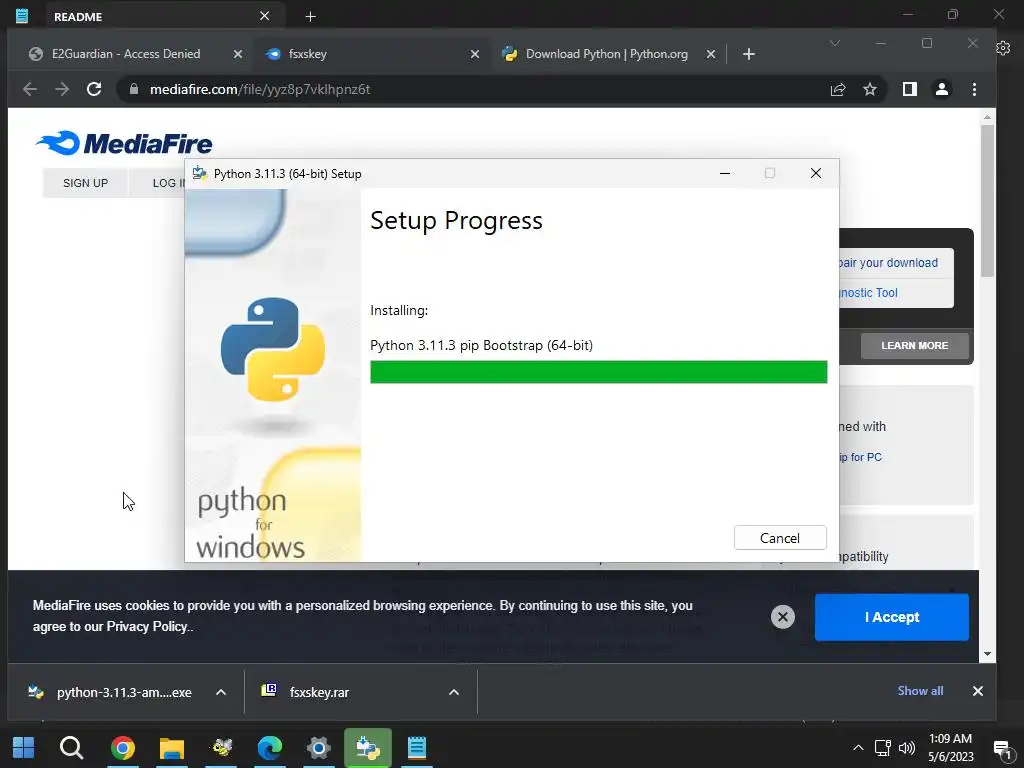Show hidden system tray icons
Viewport: 1024px width, 768px height.
858,748
